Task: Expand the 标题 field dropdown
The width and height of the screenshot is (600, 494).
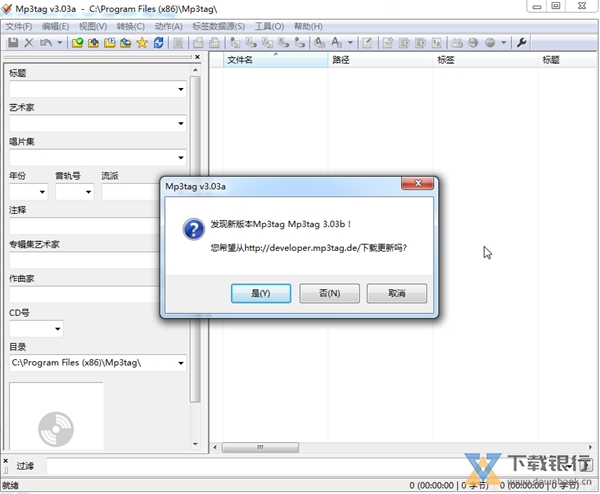Action: pos(181,90)
